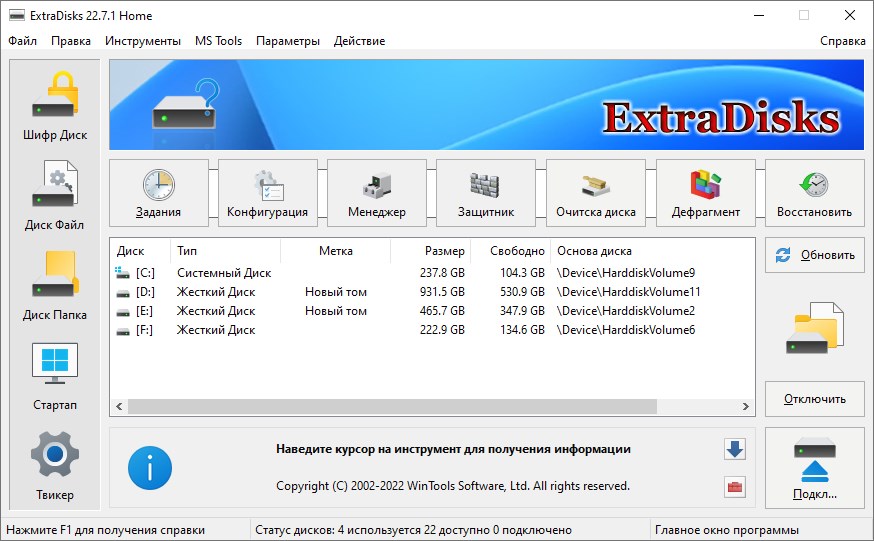
Task: Open the MS Tools menu
Action: click(218, 41)
